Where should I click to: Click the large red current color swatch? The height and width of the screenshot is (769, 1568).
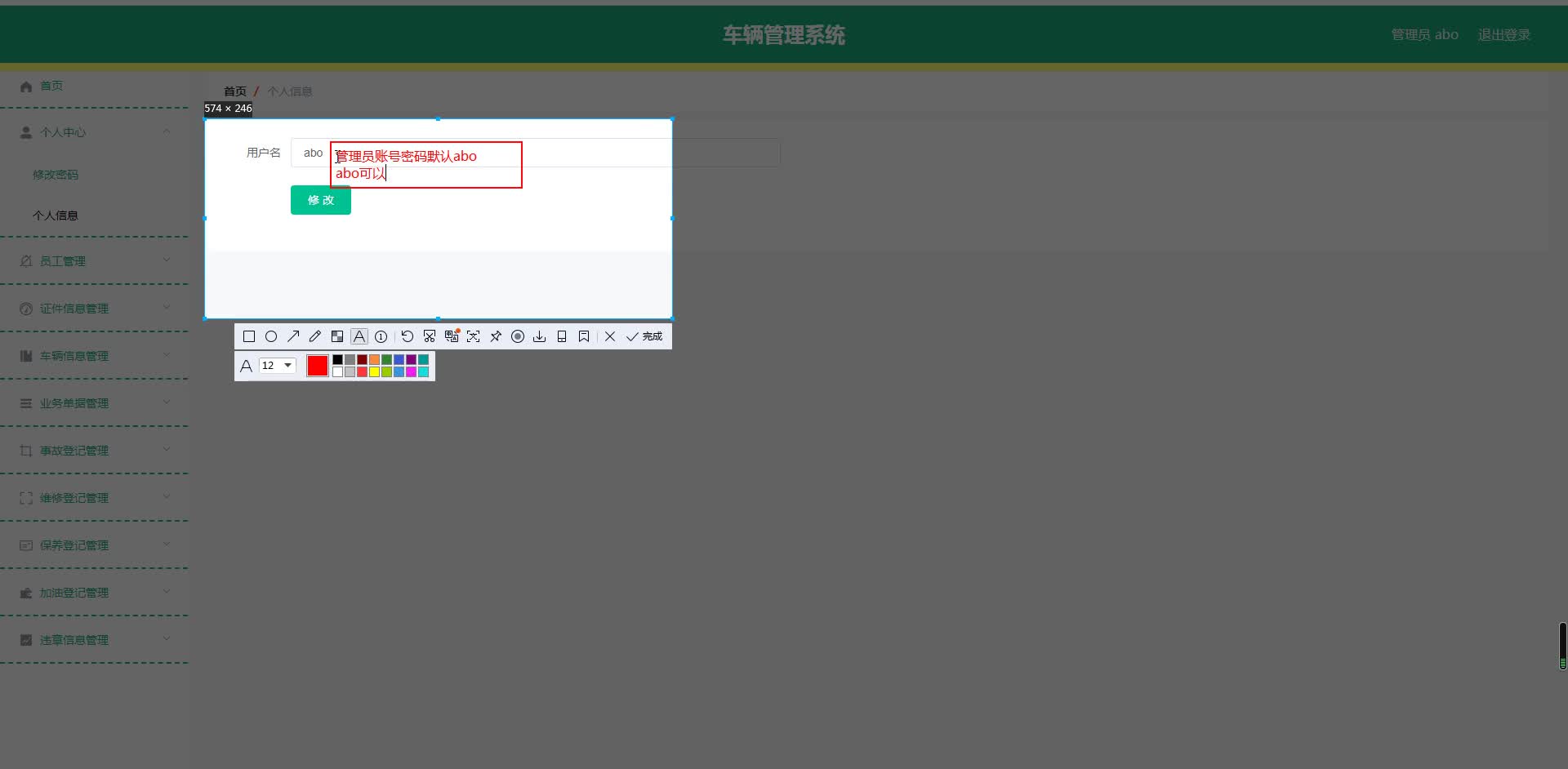tap(318, 366)
